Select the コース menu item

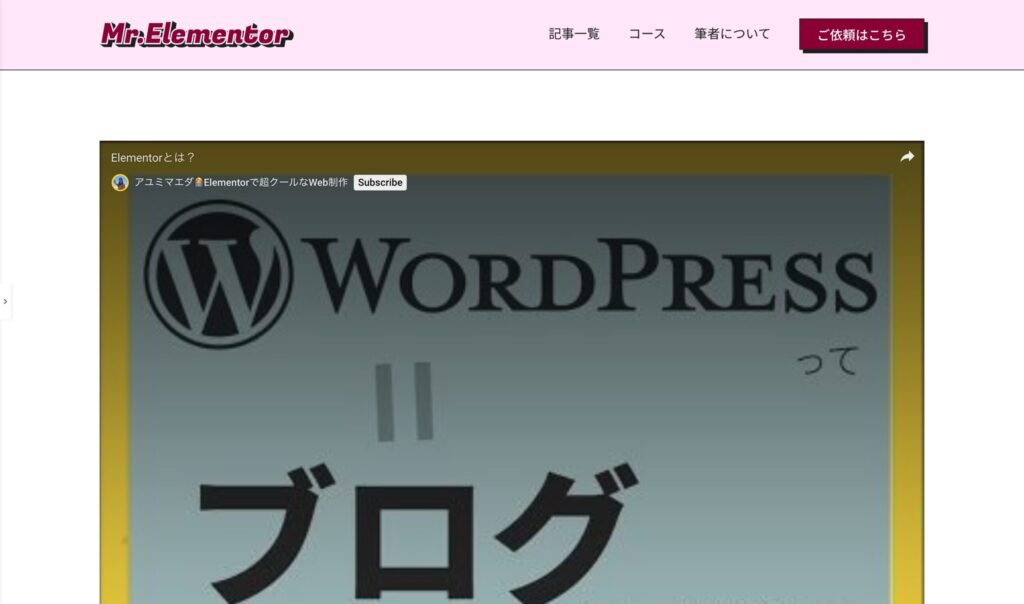(x=647, y=34)
